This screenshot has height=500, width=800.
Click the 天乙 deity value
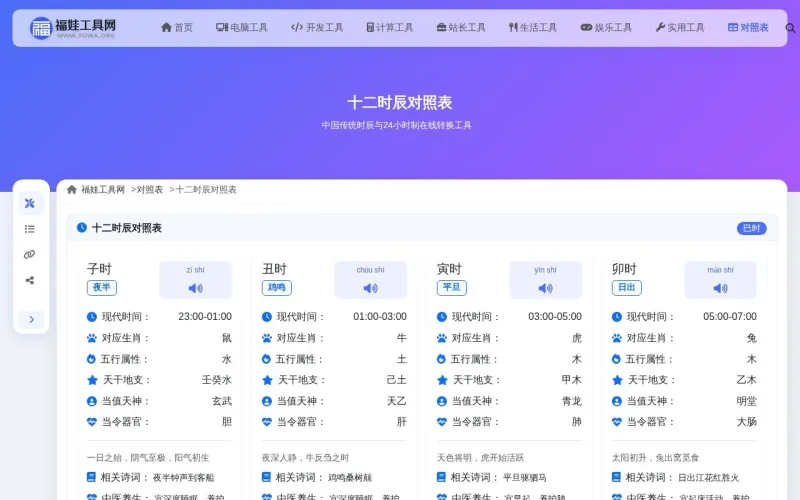(x=396, y=402)
